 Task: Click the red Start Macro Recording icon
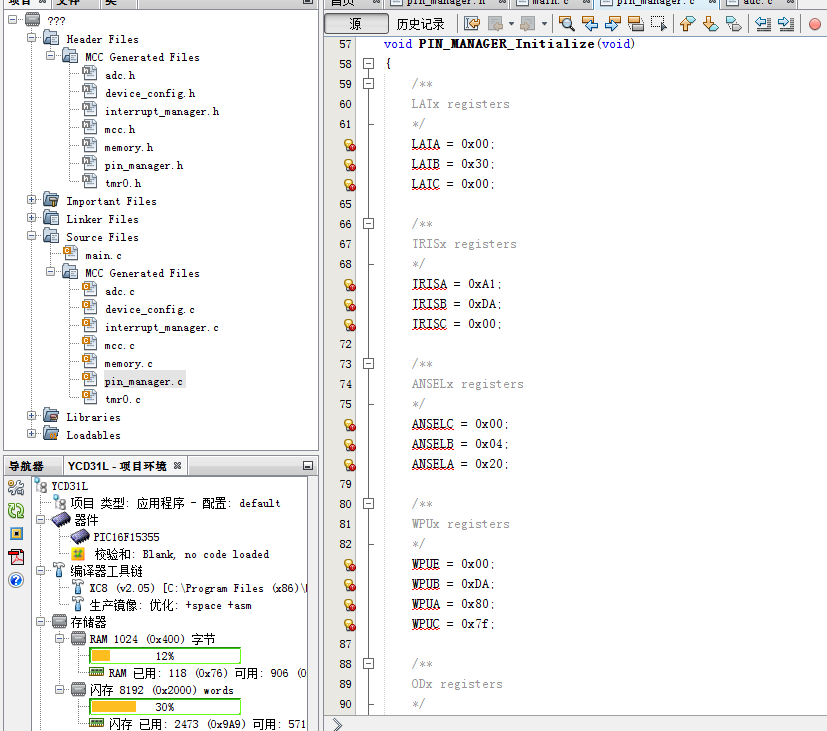814,24
